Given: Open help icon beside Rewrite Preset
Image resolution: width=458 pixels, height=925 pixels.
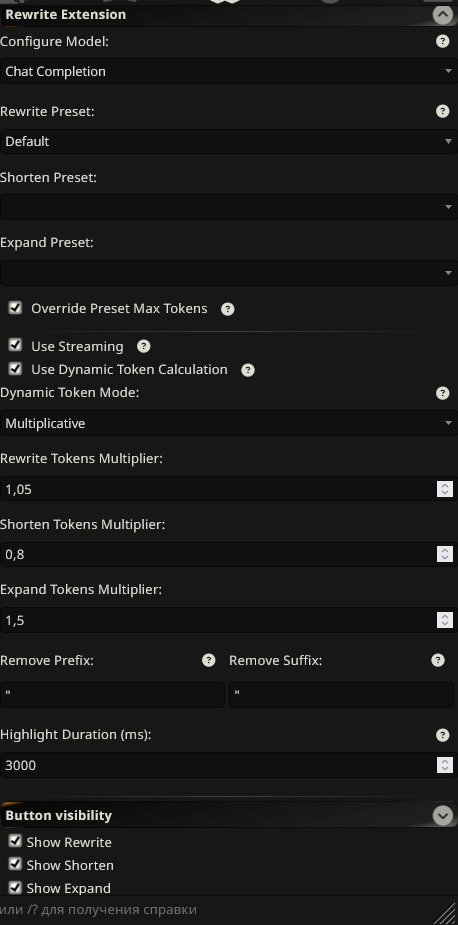Looking at the screenshot, I should 442,111.
